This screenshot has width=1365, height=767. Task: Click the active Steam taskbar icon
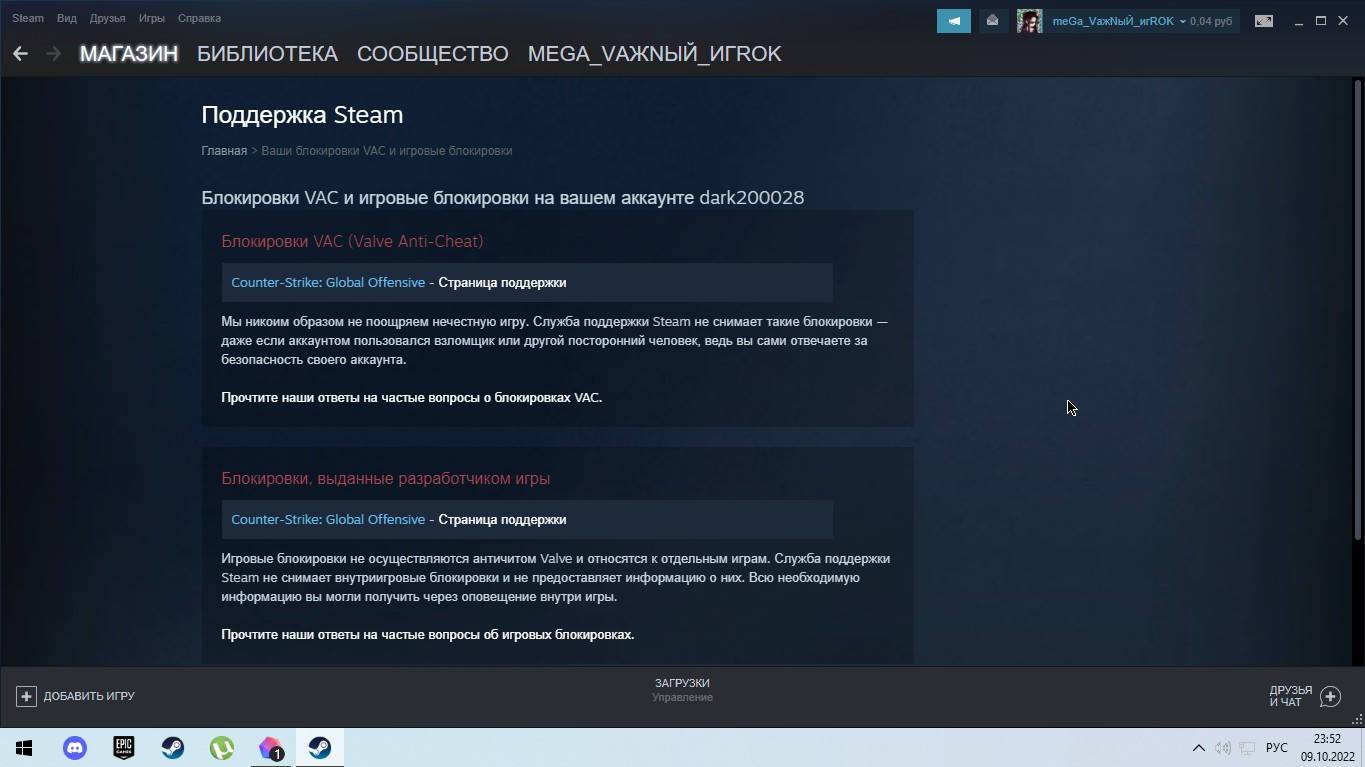click(x=320, y=748)
